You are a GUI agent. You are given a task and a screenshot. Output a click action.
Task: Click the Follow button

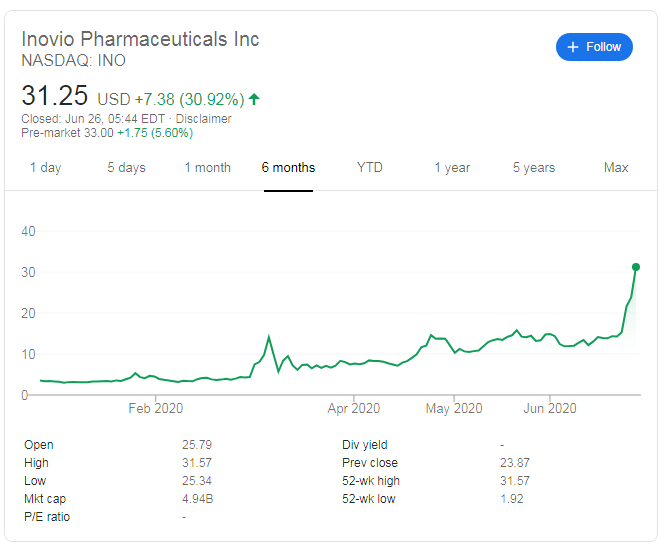(x=594, y=47)
